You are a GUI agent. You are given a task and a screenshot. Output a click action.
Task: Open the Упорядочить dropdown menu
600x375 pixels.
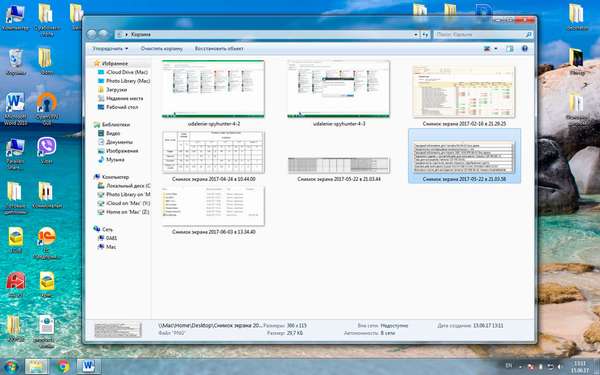coord(110,49)
